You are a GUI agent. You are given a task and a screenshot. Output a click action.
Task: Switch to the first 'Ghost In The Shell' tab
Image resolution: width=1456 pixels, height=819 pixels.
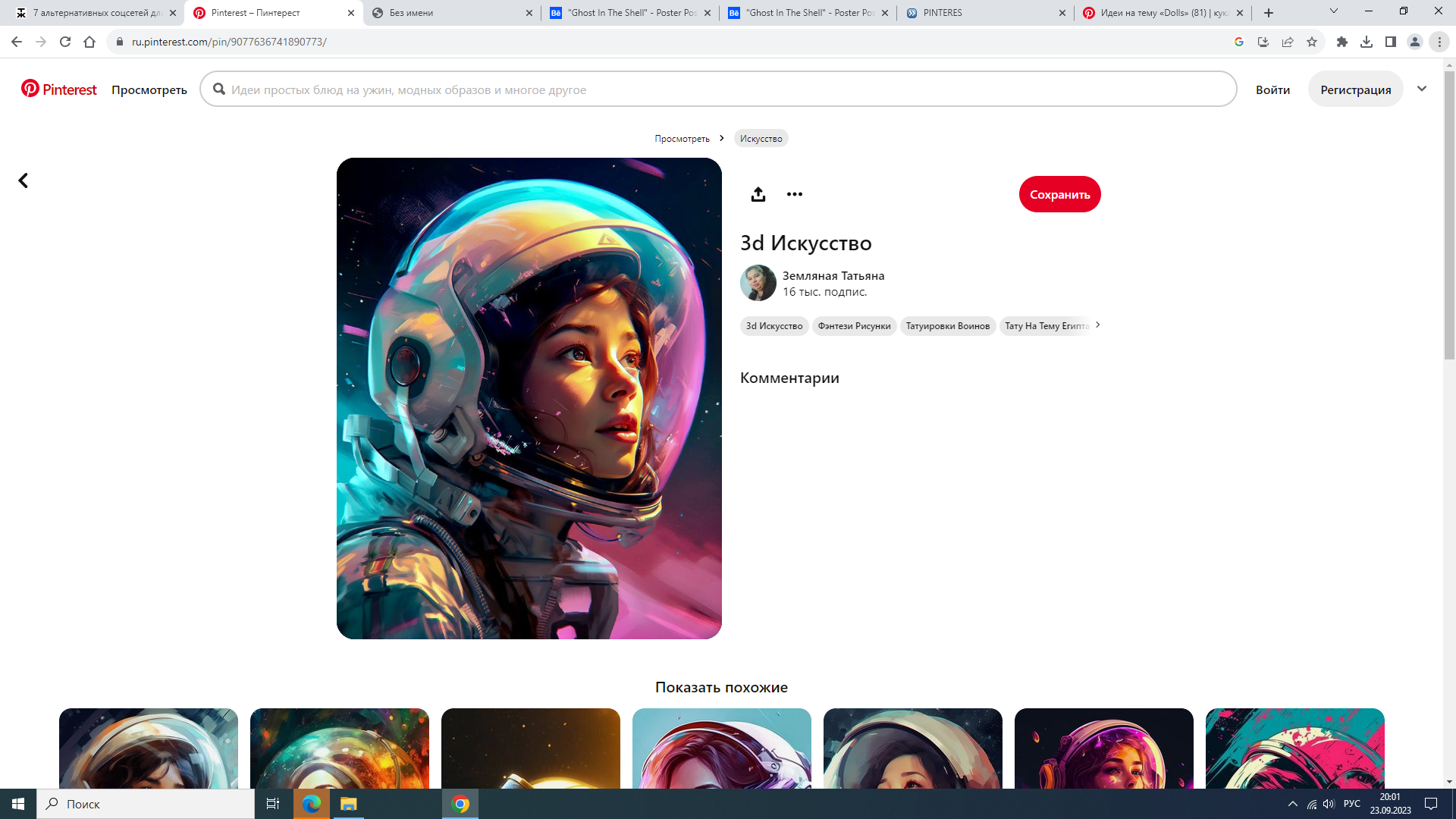point(630,13)
